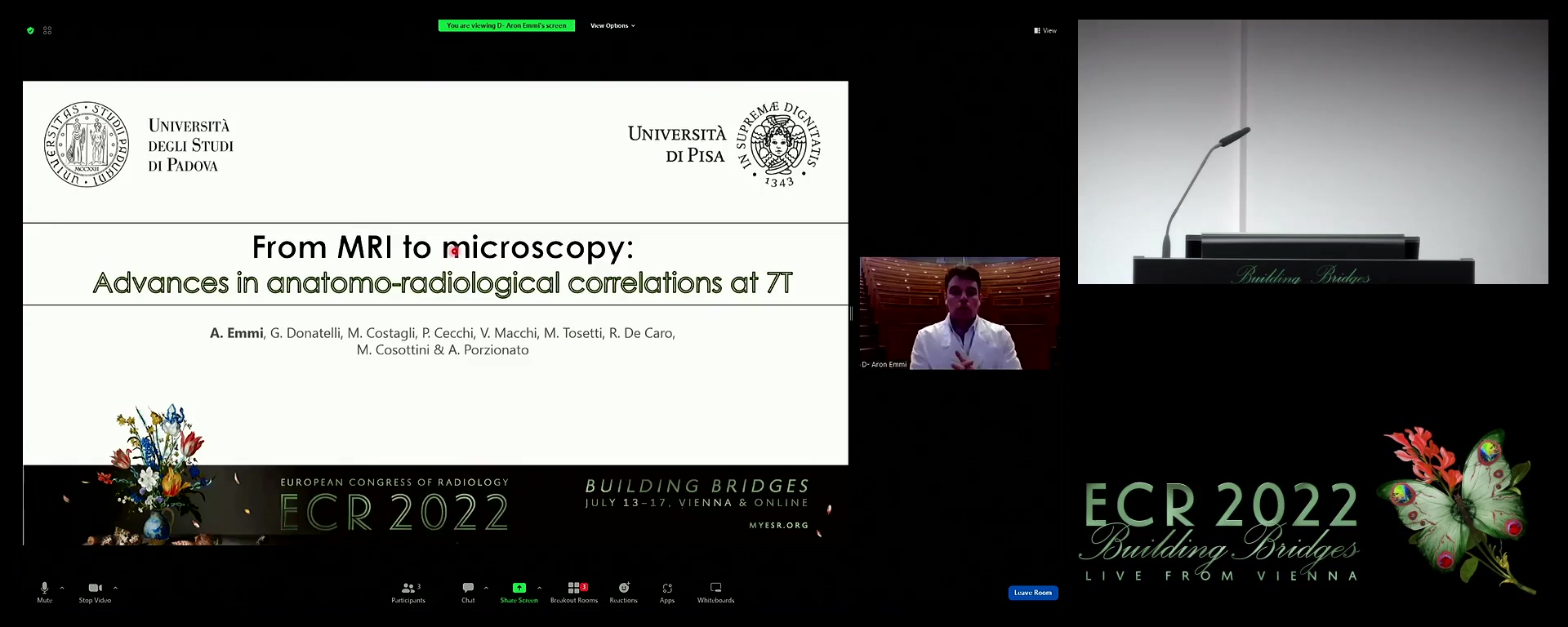Screen dimensions: 1568x627
Task: Click 'MYESR.ORG' text on the slide
Action: coord(779,526)
